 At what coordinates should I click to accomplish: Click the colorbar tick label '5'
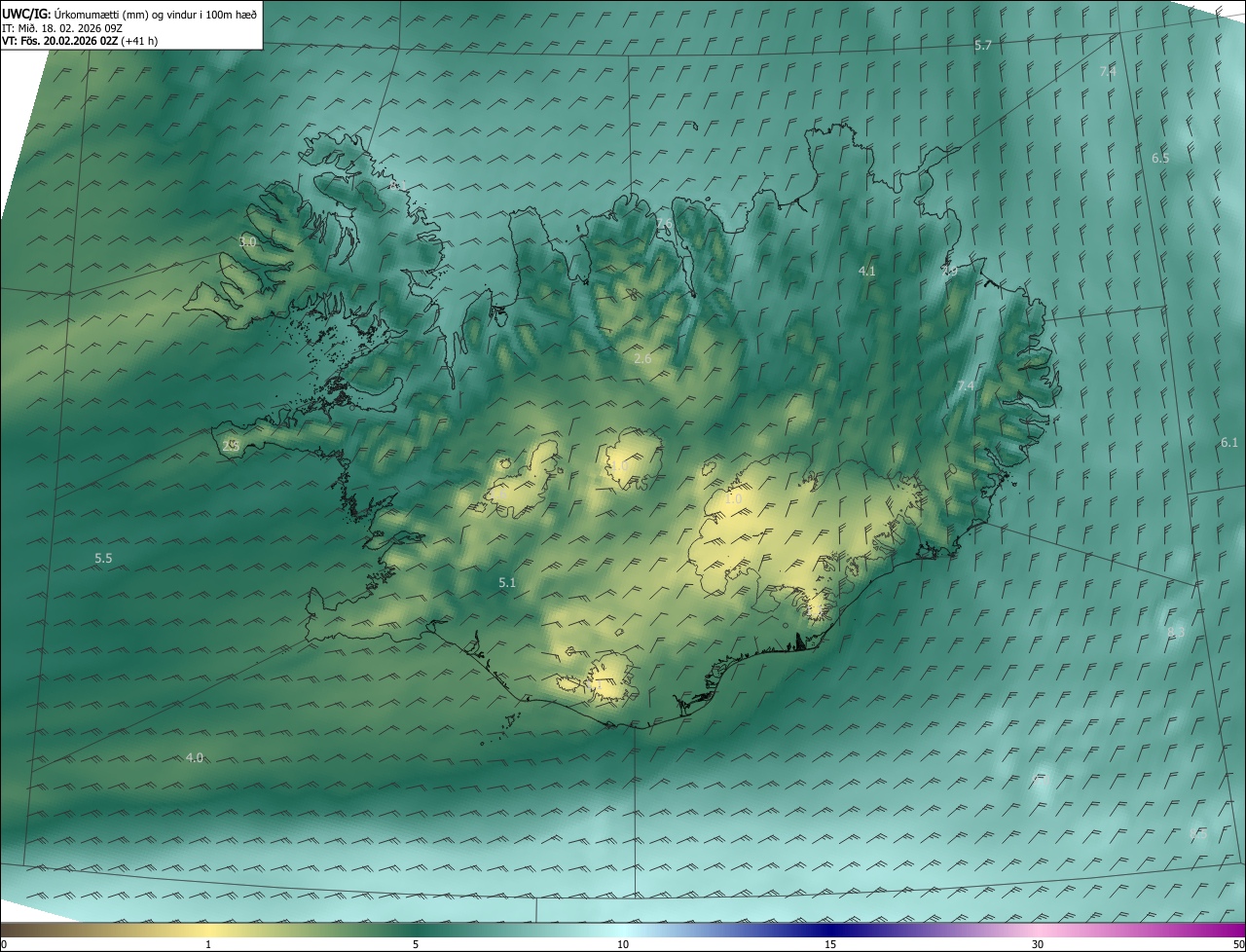coord(416,945)
